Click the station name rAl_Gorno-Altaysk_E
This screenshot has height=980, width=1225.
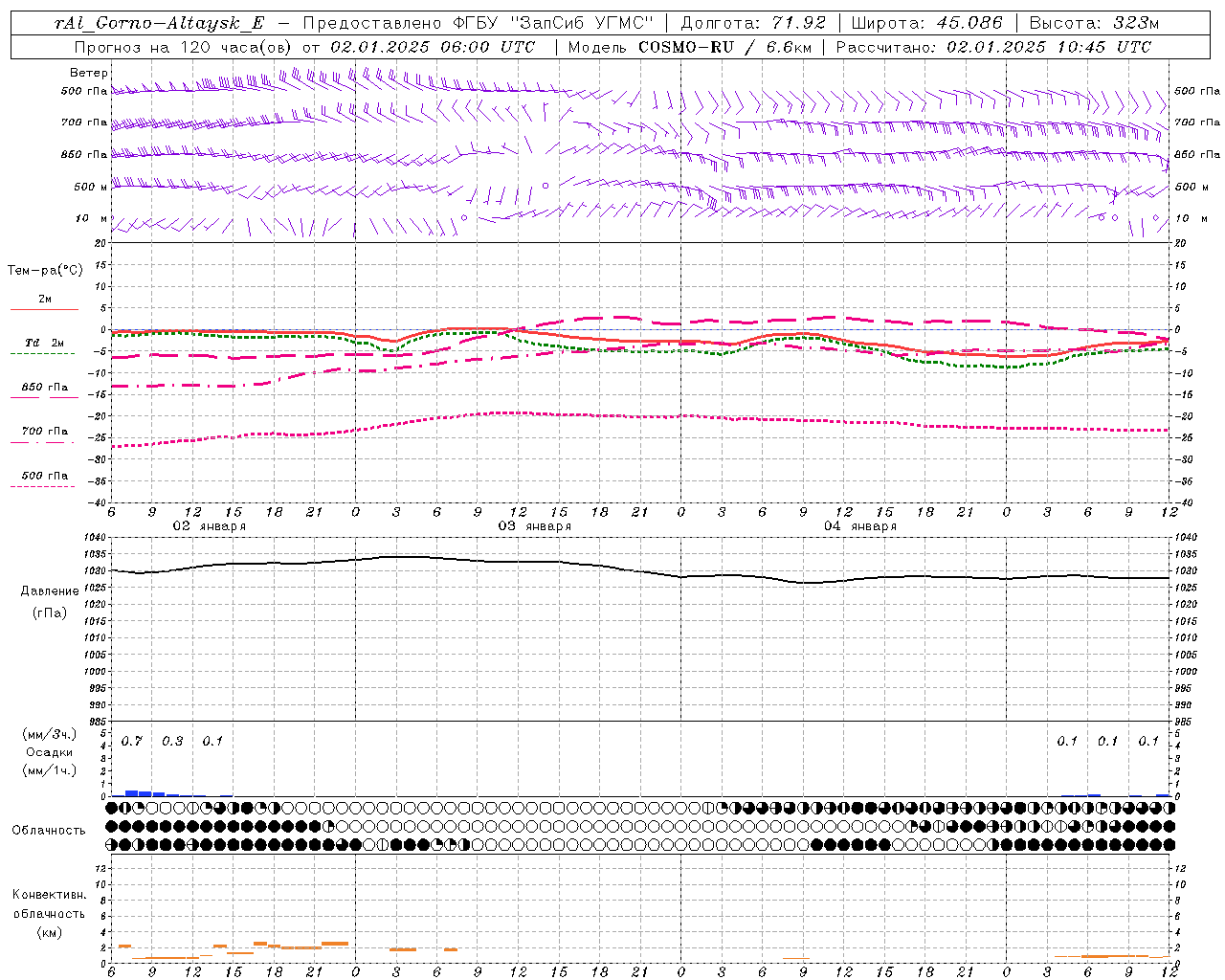point(159,24)
